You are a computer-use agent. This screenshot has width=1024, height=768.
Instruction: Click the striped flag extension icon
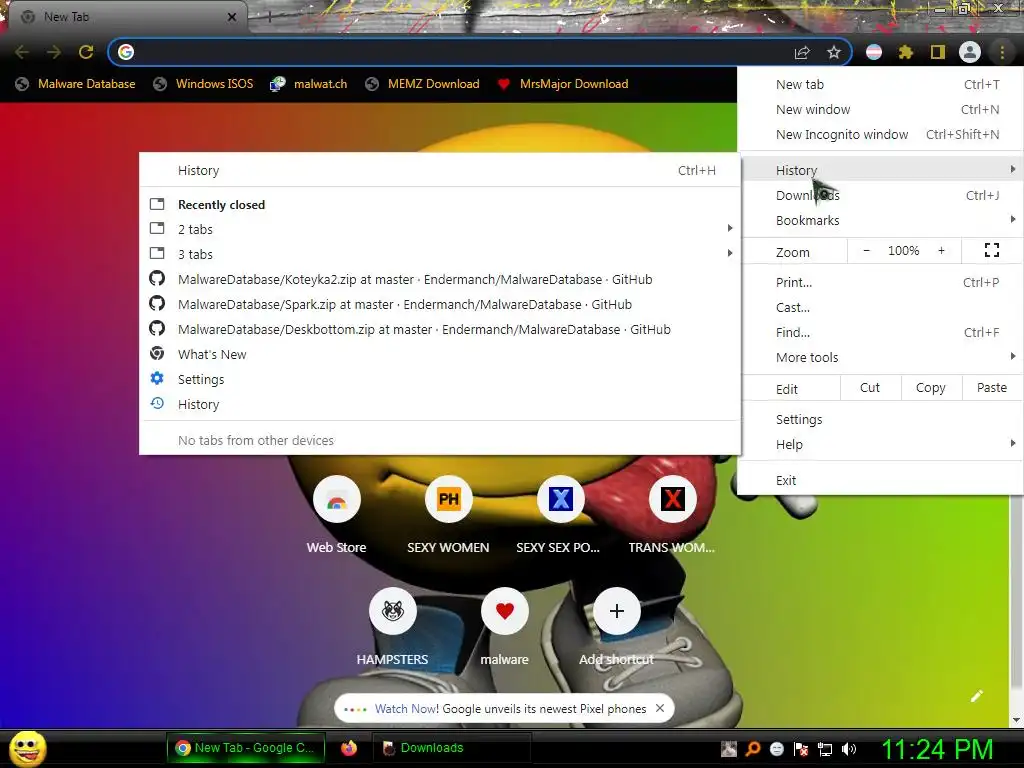point(874,52)
